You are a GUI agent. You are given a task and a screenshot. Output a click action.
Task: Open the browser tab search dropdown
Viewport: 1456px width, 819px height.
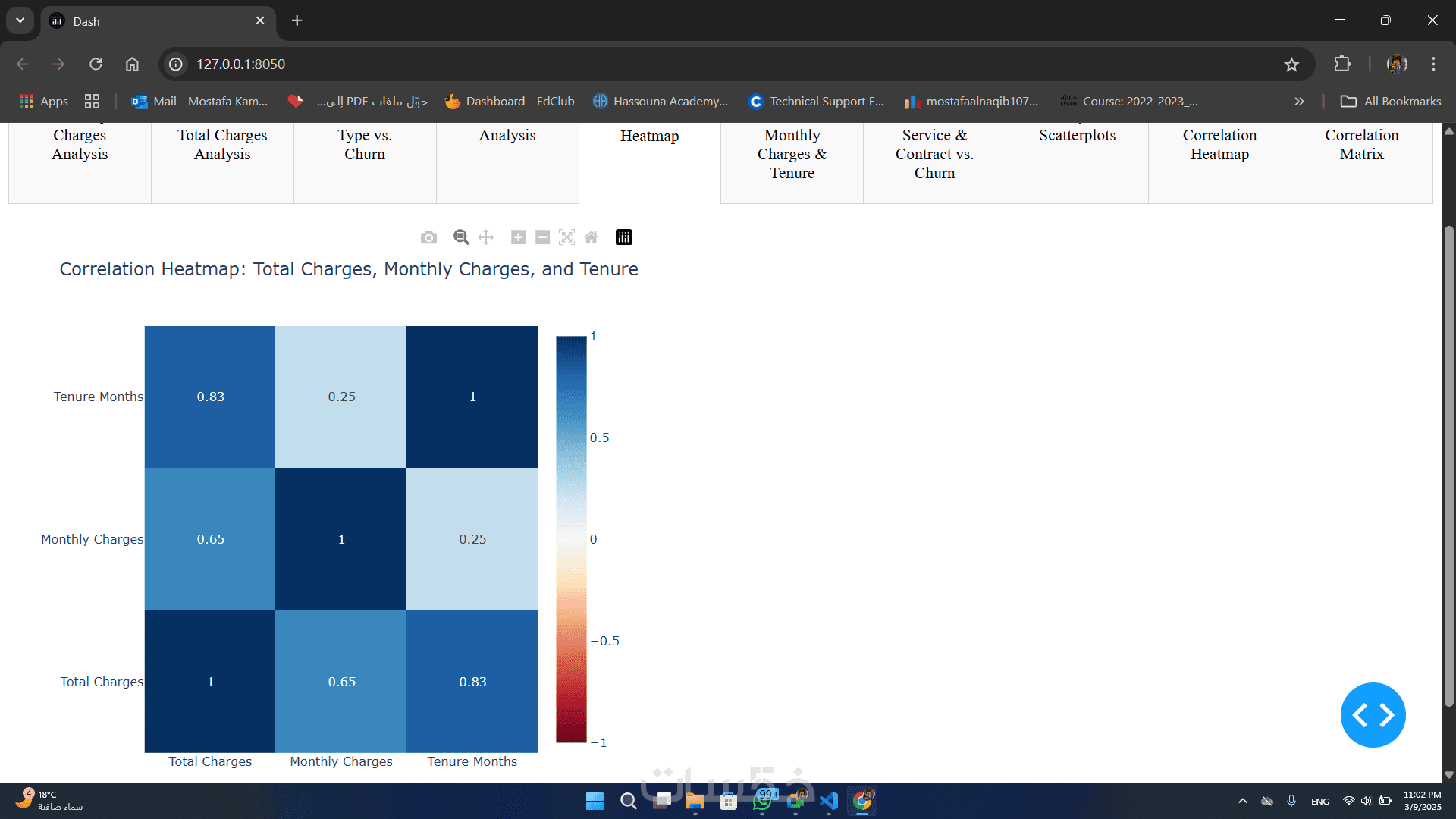20,20
